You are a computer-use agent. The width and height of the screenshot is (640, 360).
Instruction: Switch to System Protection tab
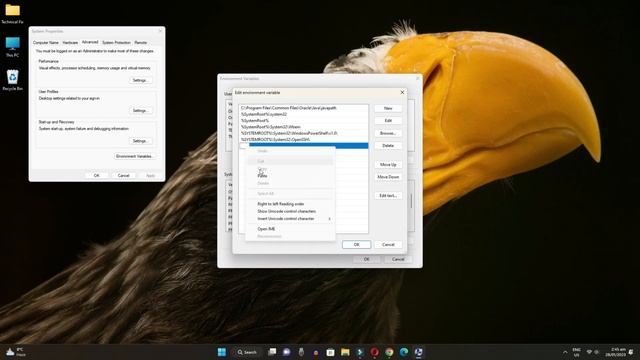tap(116, 42)
